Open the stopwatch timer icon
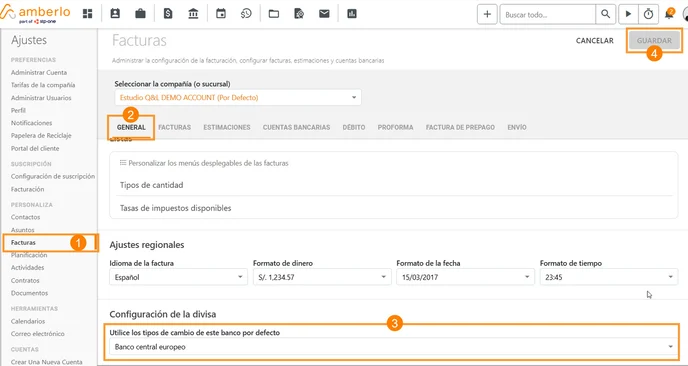Viewport: 688px width, 366px height. tap(648, 14)
